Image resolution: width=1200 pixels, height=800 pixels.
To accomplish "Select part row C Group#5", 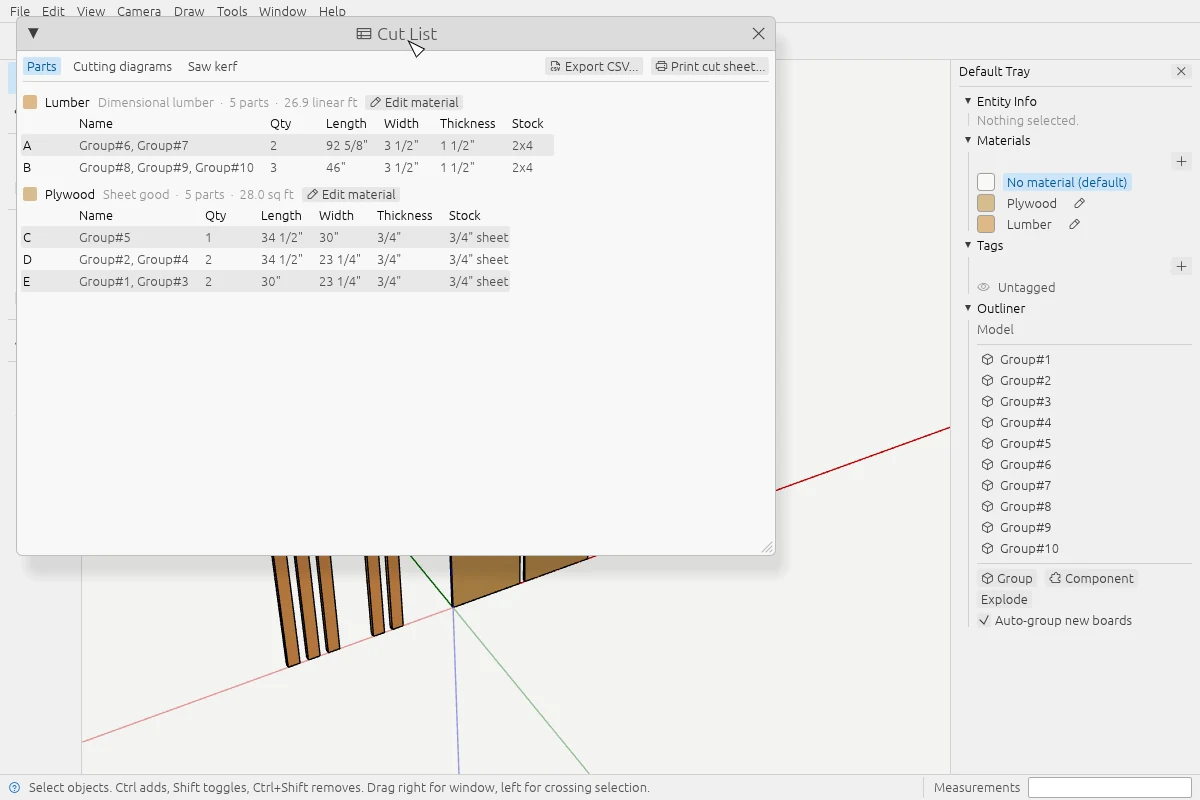I will [265, 237].
